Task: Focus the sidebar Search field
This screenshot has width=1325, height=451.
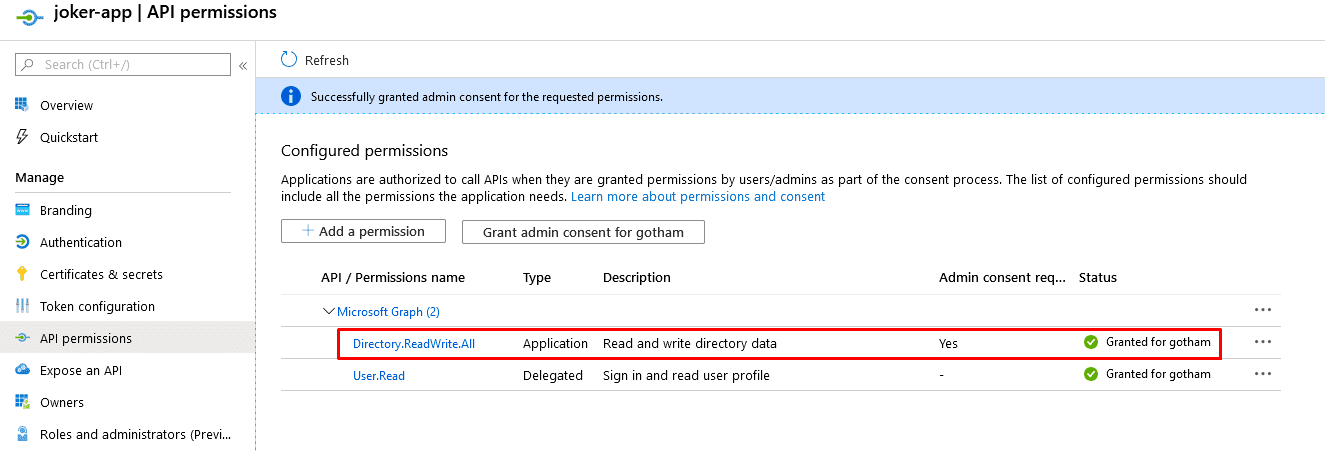Action: [123, 65]
